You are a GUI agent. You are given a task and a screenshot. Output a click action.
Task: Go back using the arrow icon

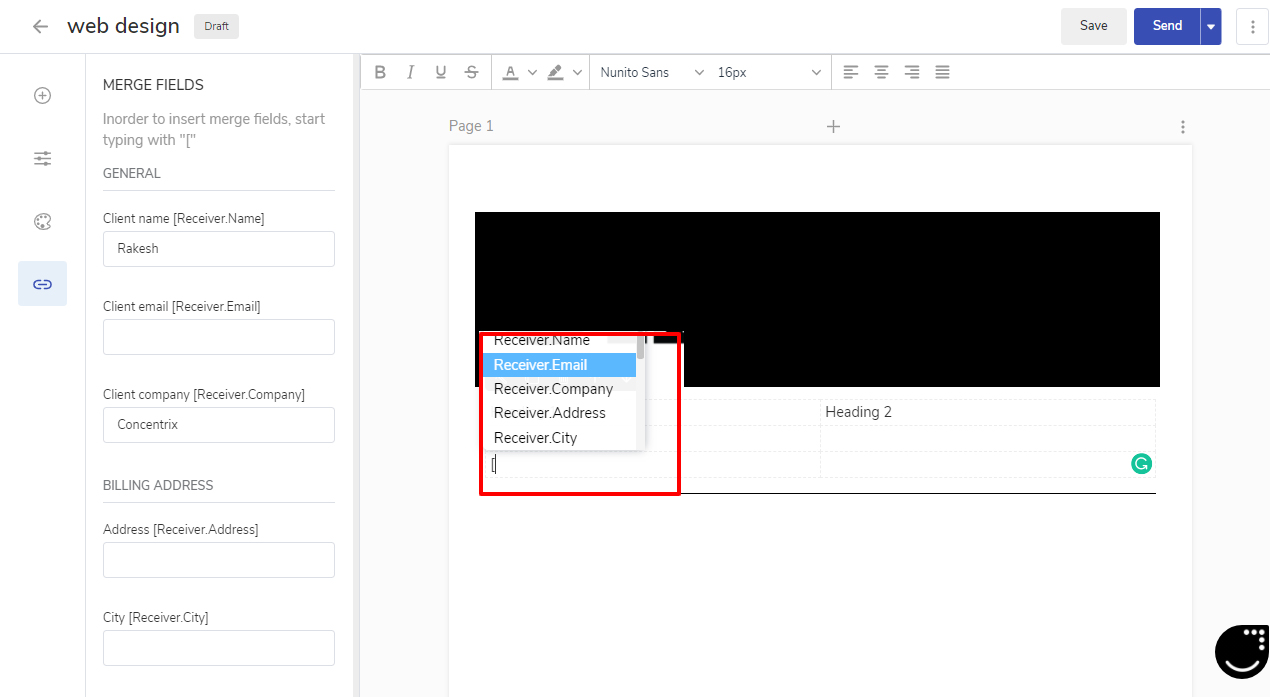tap(40, 26)
